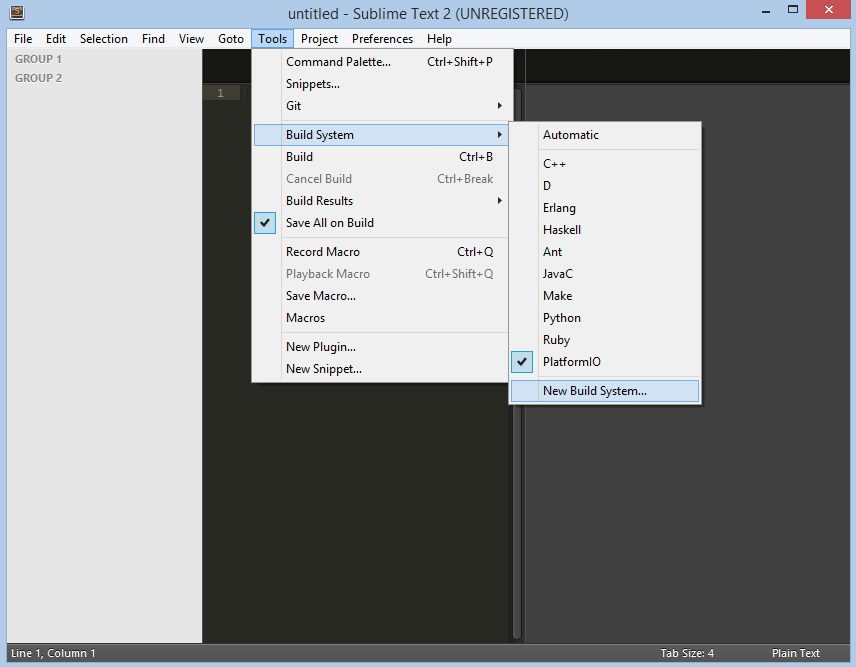856x667 pixels.
Task: Select Make build system
Action: click(x=605, y=296)
